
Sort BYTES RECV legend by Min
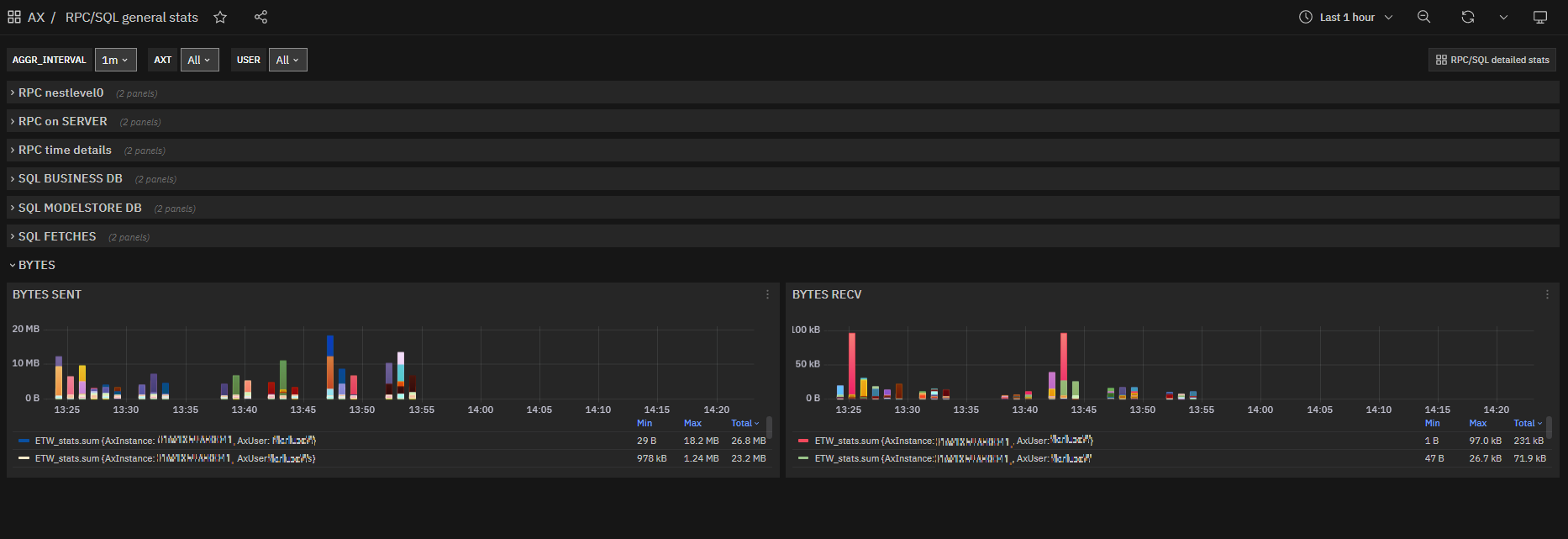(1433, 423)
